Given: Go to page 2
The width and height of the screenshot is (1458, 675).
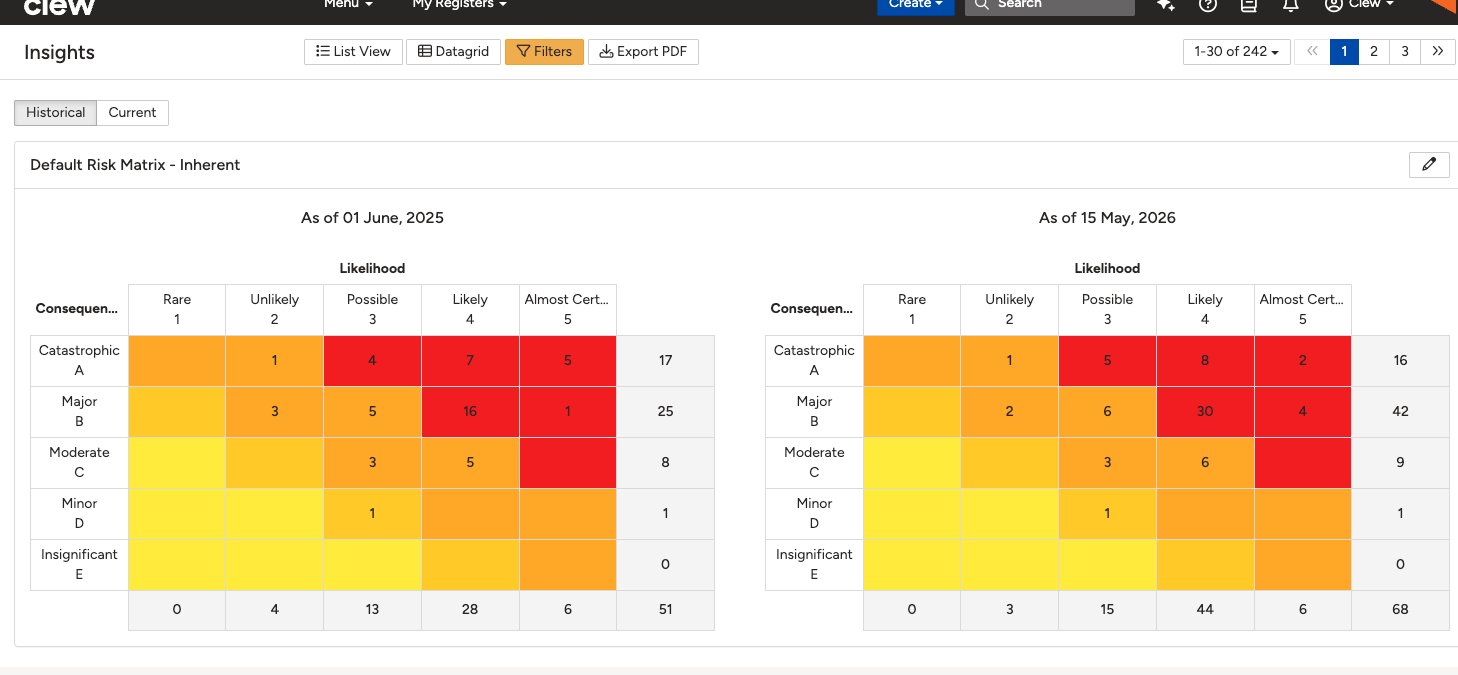Looking at the screenshot, I should (1374, 51).
